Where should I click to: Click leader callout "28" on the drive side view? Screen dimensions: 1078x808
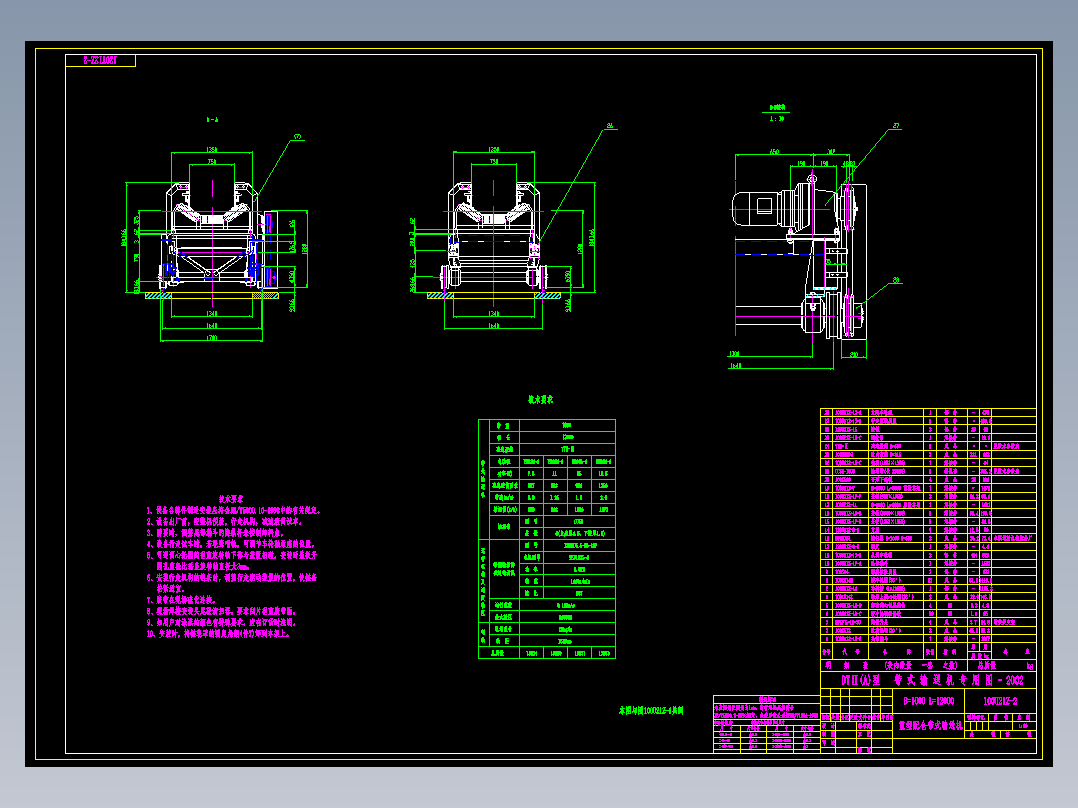pyautogui.click(x=896, y=281)
